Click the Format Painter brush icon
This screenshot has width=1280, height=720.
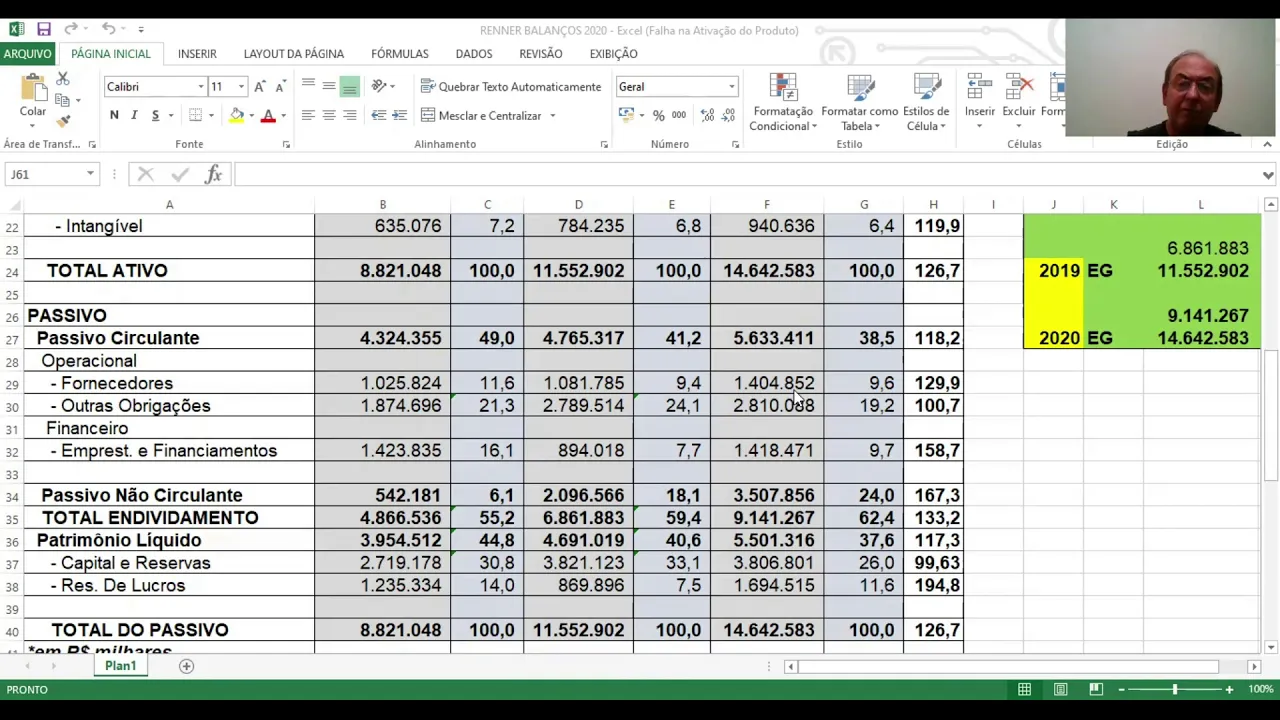tap(63, 121)
